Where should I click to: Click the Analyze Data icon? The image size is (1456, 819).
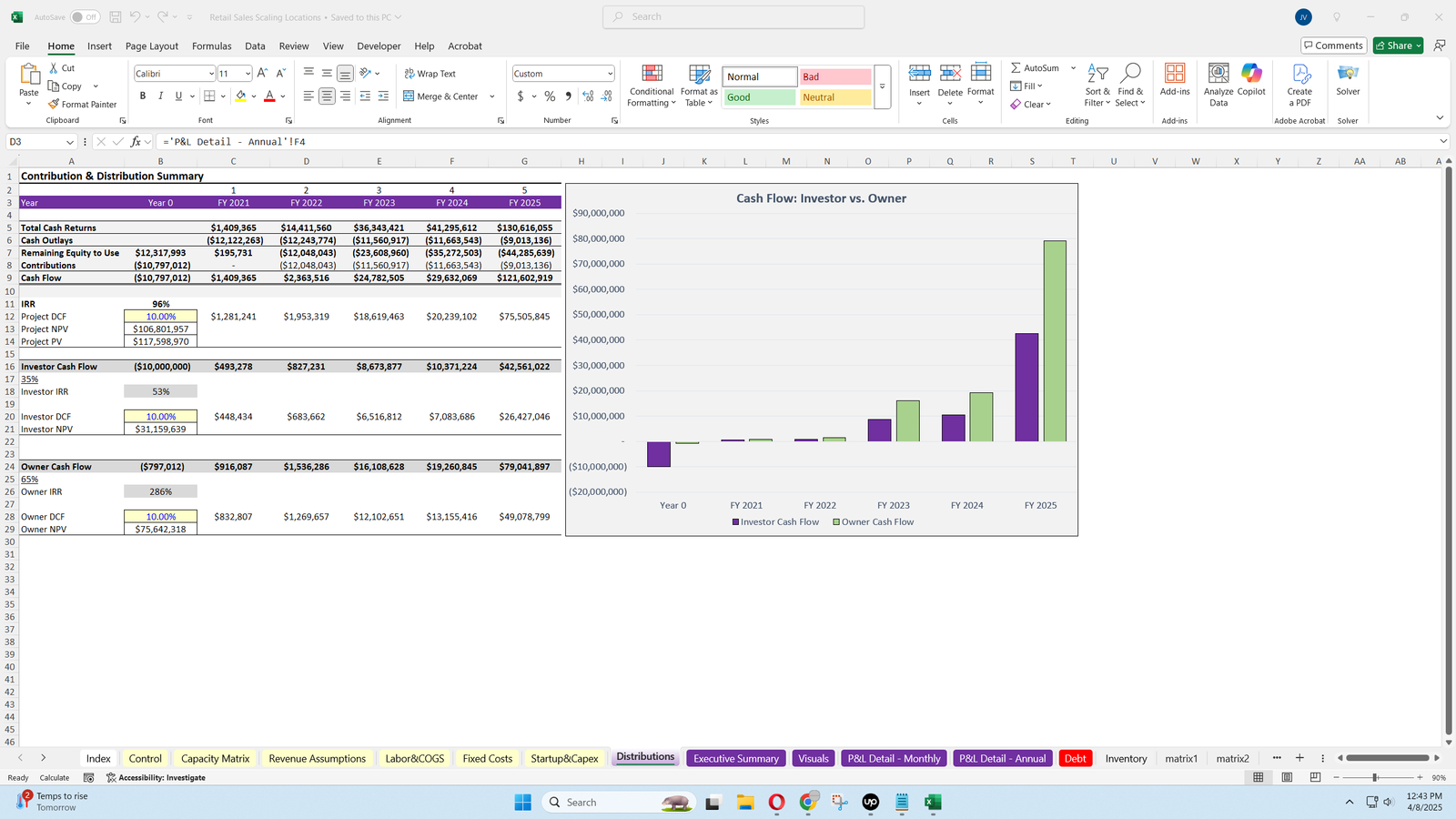(1218, 86)
